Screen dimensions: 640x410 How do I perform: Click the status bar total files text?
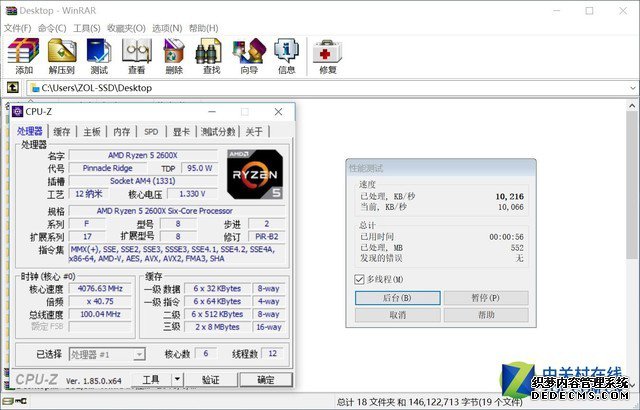click(429, 402)
